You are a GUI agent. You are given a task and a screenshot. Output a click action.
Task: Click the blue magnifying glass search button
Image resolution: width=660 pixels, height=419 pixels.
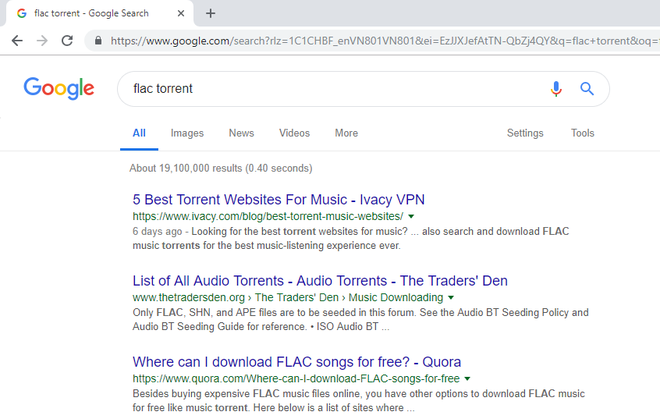click(x=587, y=89)
